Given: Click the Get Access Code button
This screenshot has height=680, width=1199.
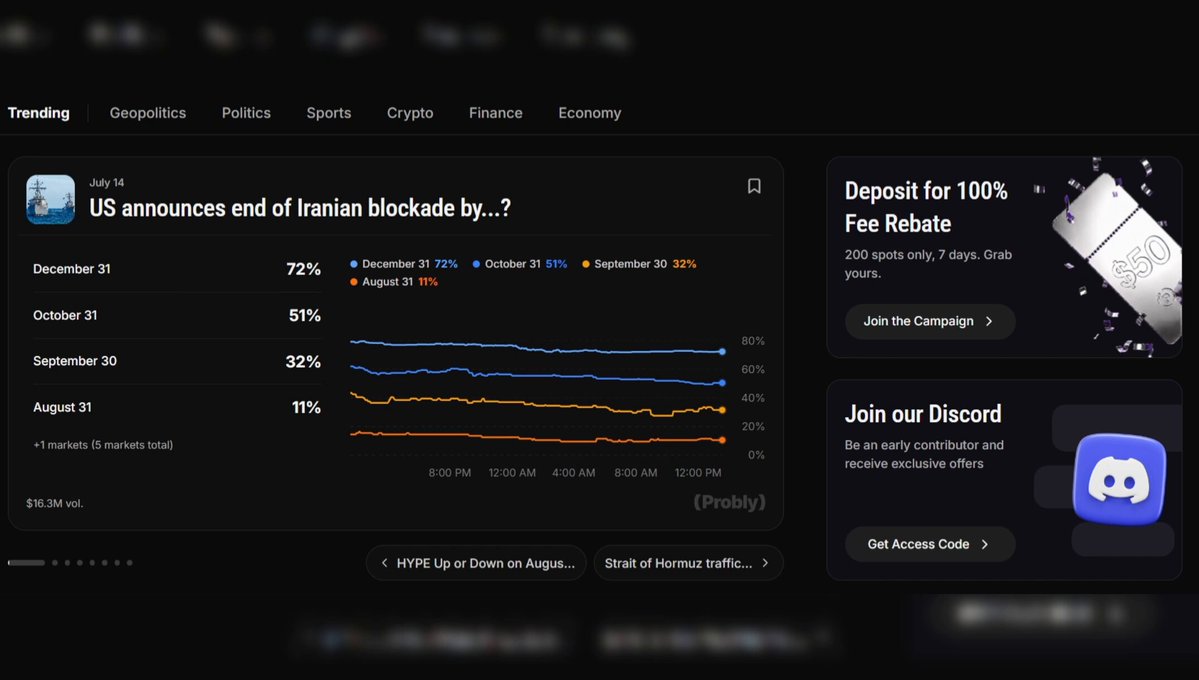Looking at the screenshot, I should 930,545.
